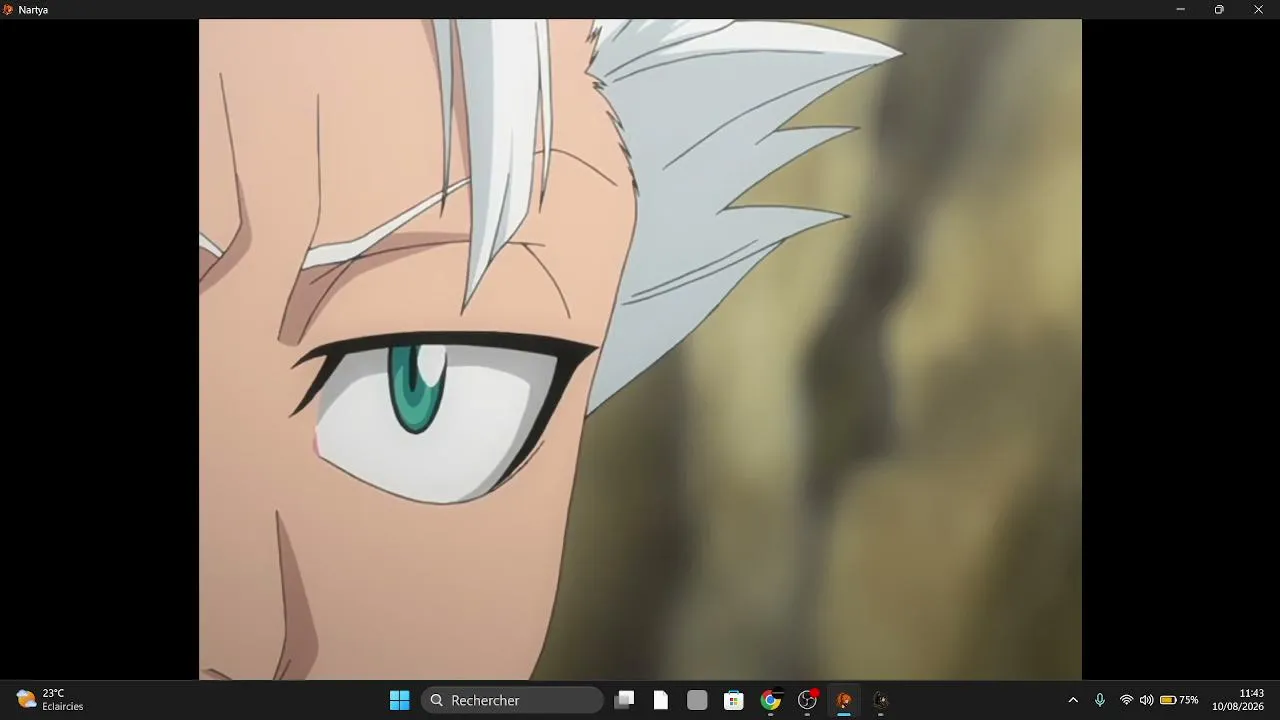Launch Microsoft Store from the taskbar
Viewport: 1280px width, 720px height.
click(x=734, y=700)
